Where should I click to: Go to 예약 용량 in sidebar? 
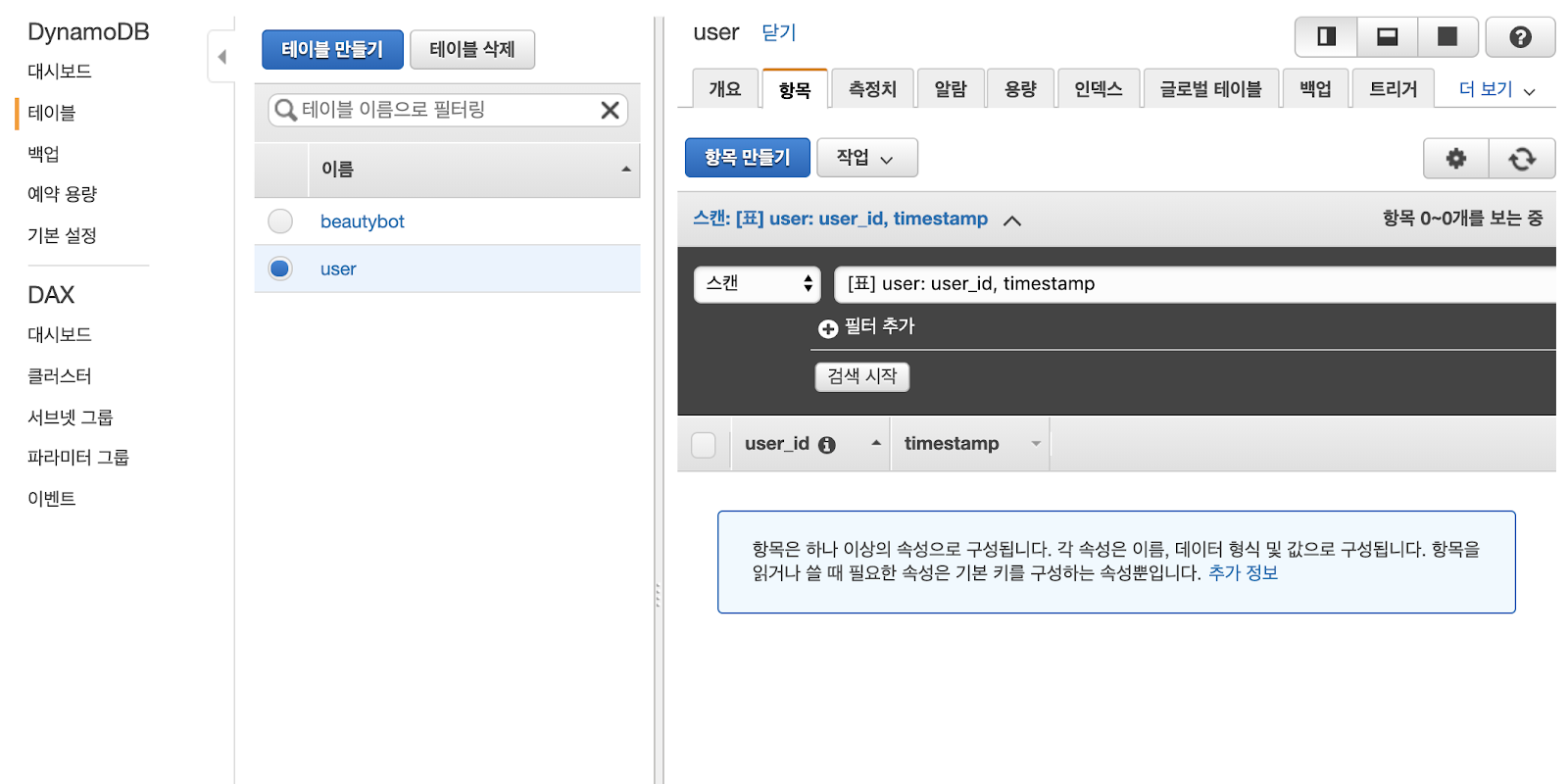coord(63,194)
